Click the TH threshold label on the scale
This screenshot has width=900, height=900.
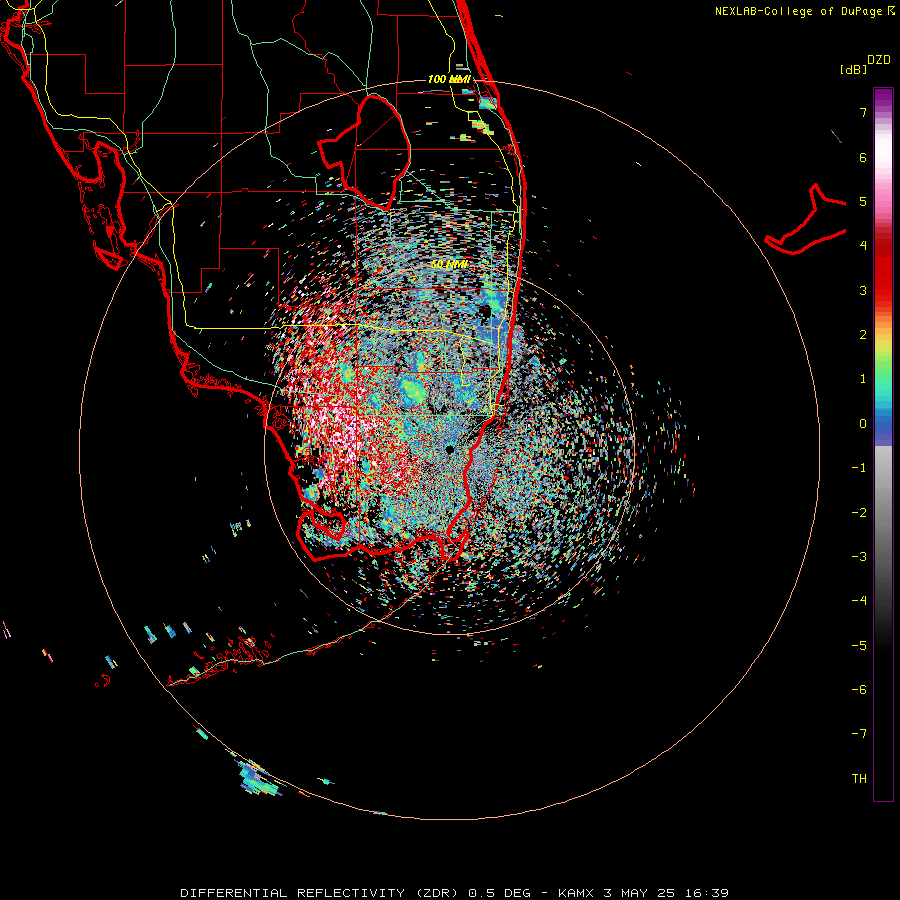point(859,778)
